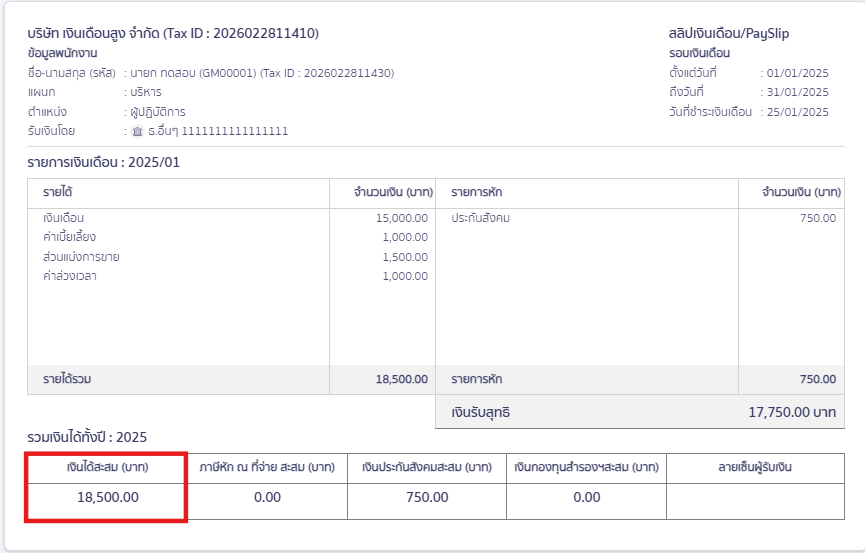Image resolution: width=865 pixels, height=553 pixels.
Task: Select the สลิปเงินเดือน/PaySlip title
Action: pyautogui.click(x=729, y=33)
